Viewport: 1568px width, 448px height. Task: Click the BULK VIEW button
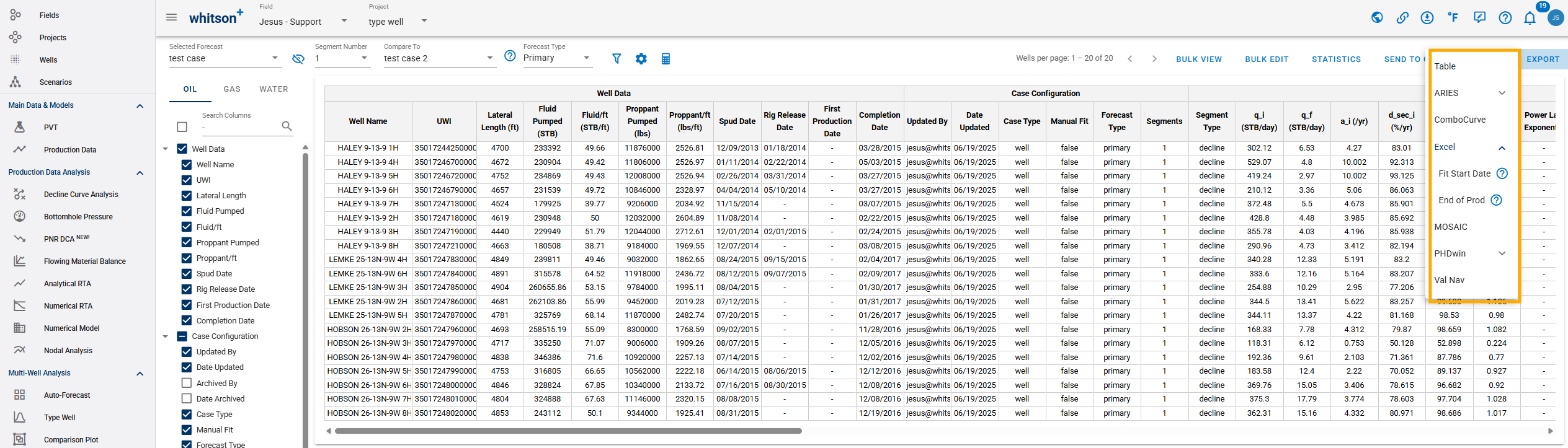[x=1199, y=59]
